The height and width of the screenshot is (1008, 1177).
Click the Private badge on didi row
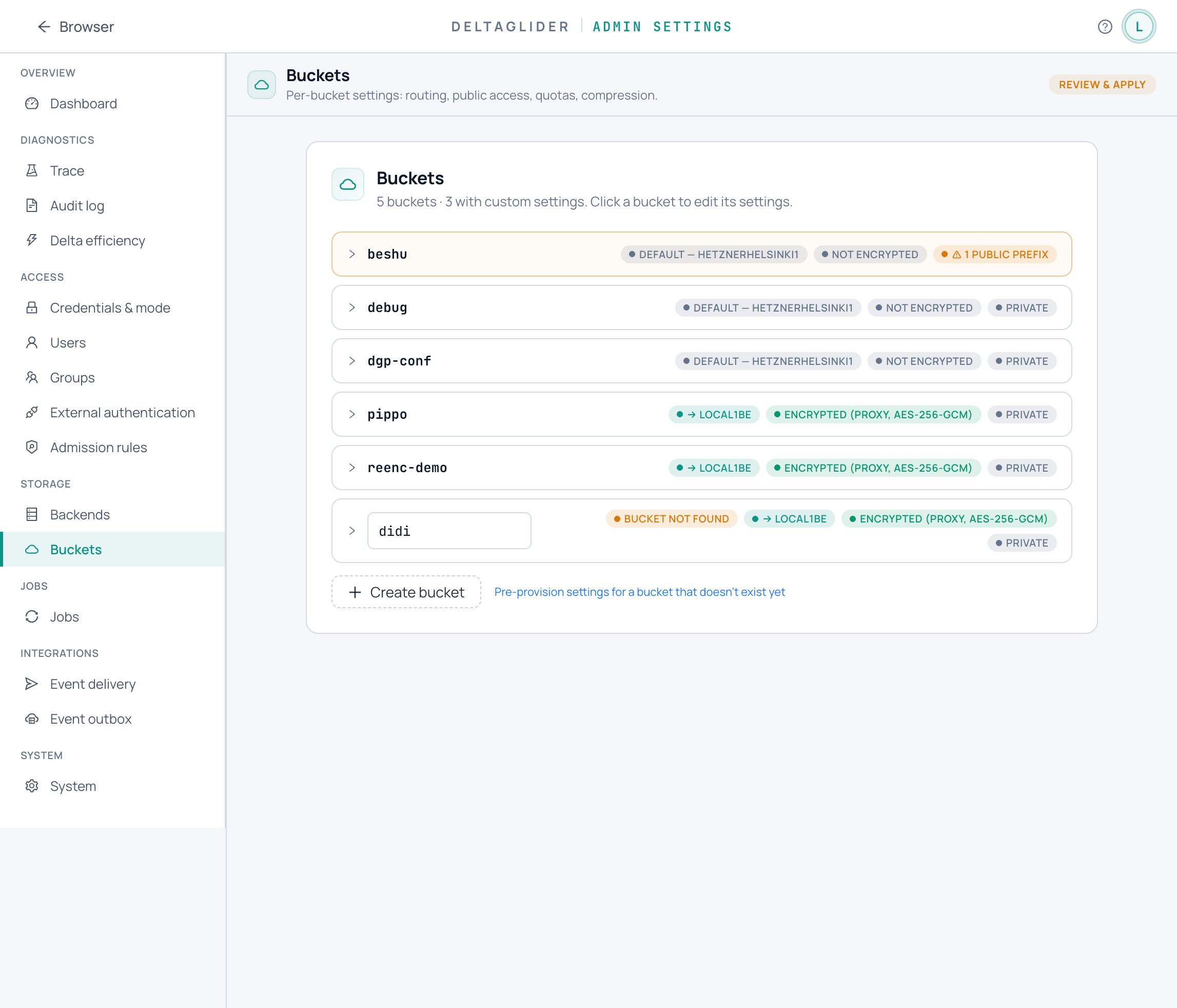[1022, 543]
